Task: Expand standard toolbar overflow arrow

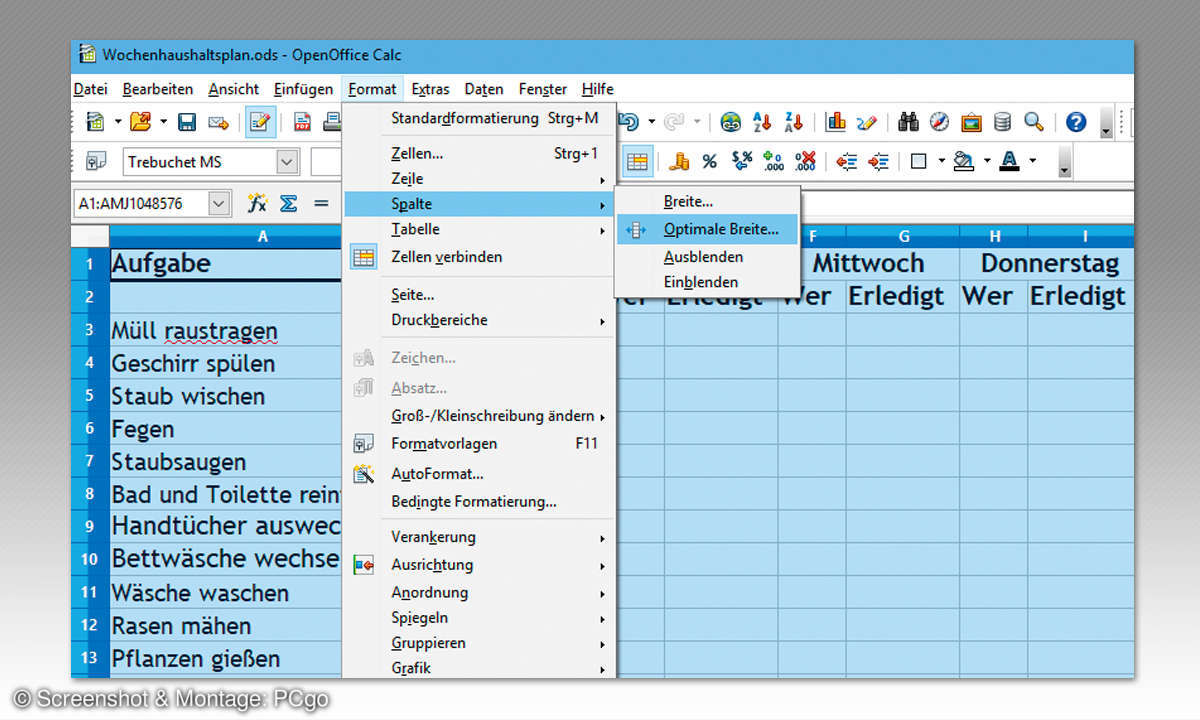Action: (x=1106, y=123)
